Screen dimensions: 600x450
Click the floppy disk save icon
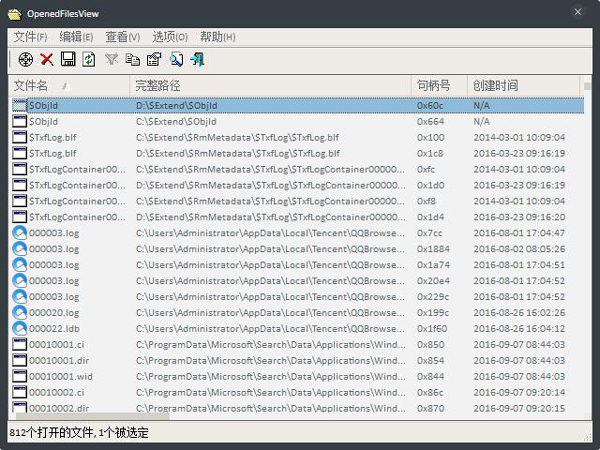point(68,59)
